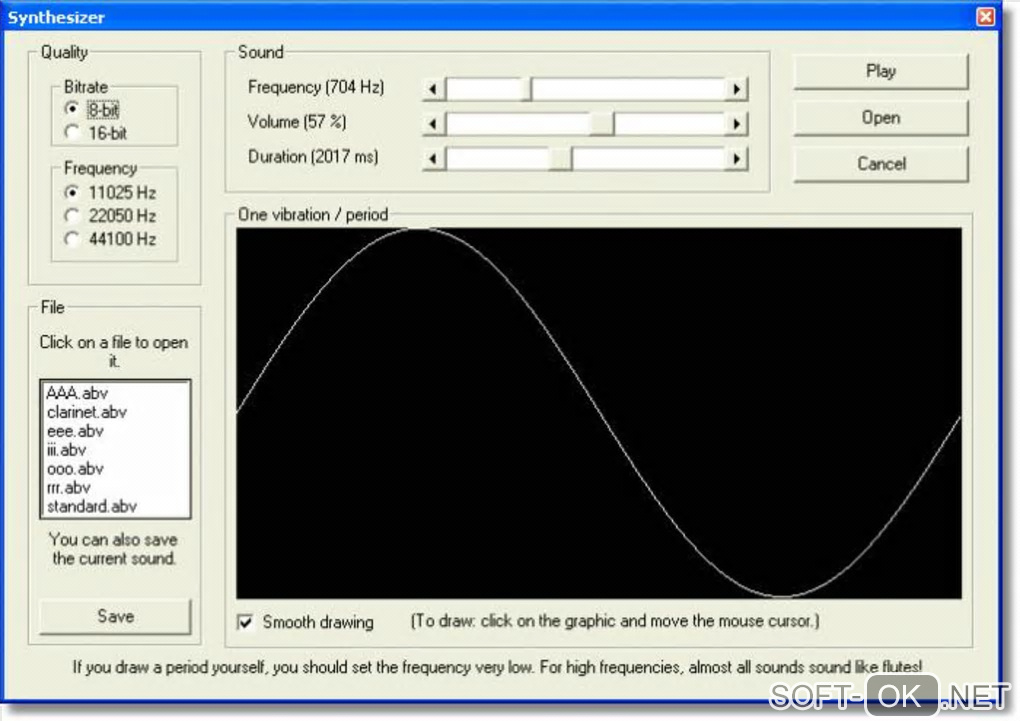Close the Synthesizer window

click(x=986, y=16)
